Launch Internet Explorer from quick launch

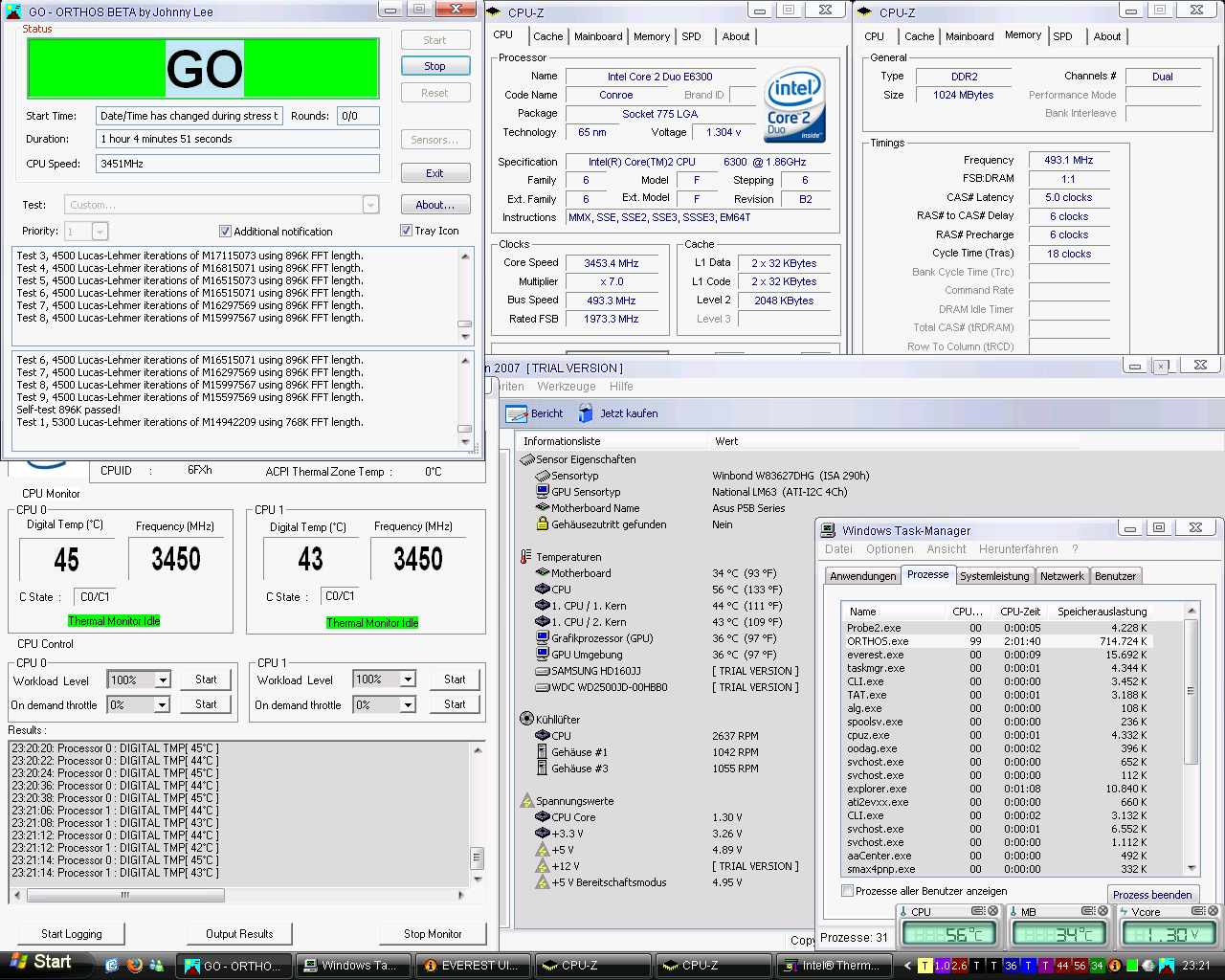(x=112, y=965)
